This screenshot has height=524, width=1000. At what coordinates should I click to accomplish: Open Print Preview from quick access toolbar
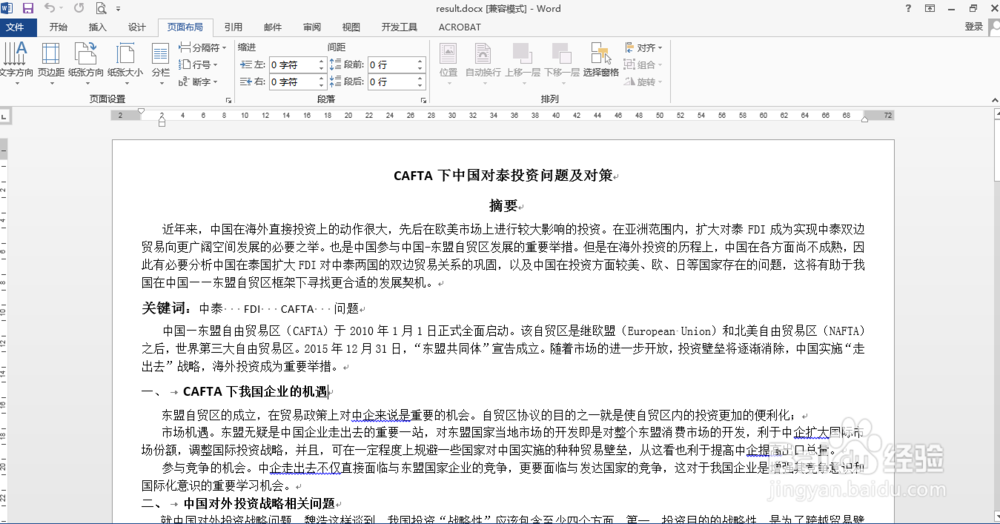(x=101, y=8)
